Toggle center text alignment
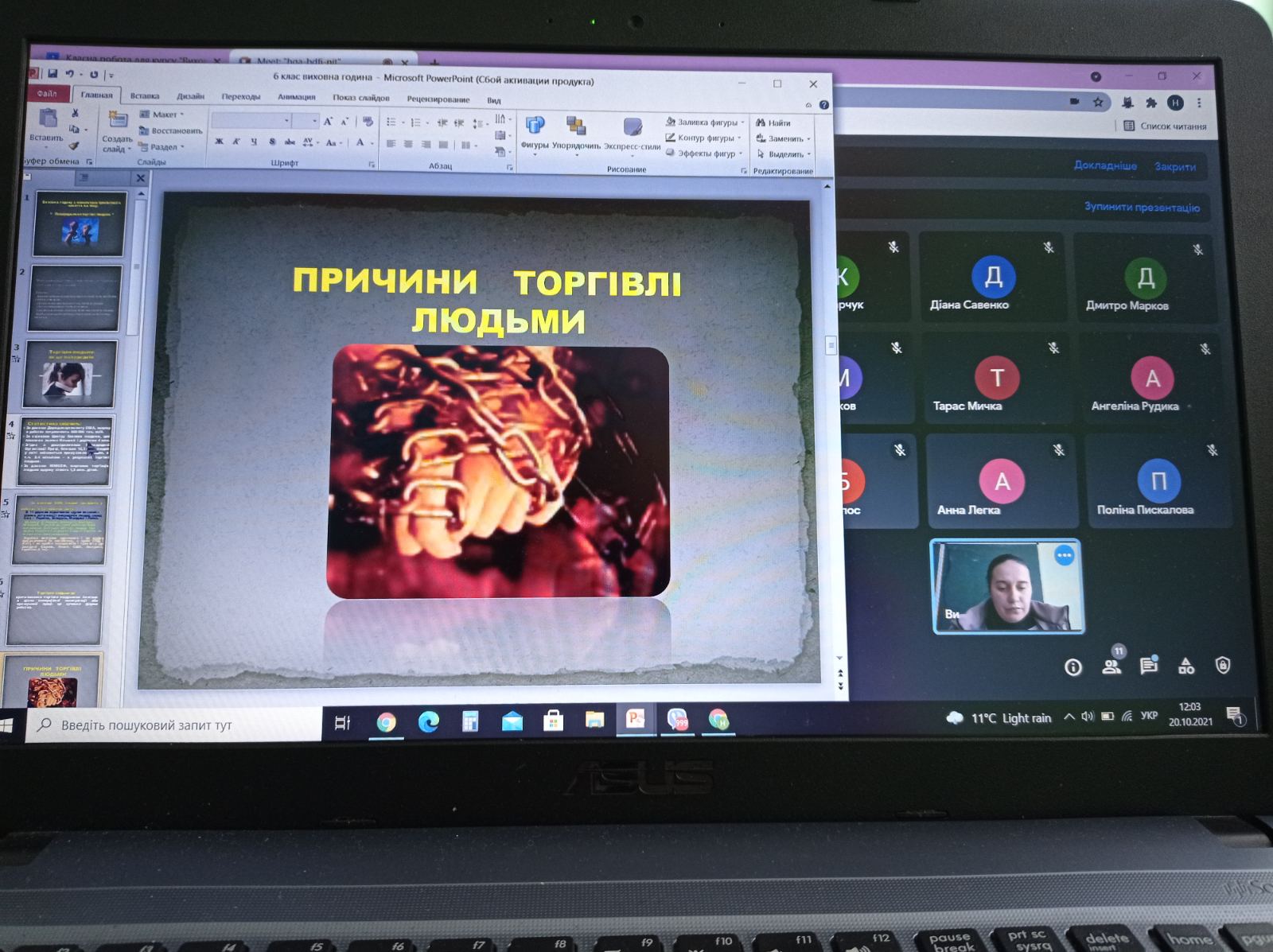Screen dimensions: 1273x952 coord(408,144)
